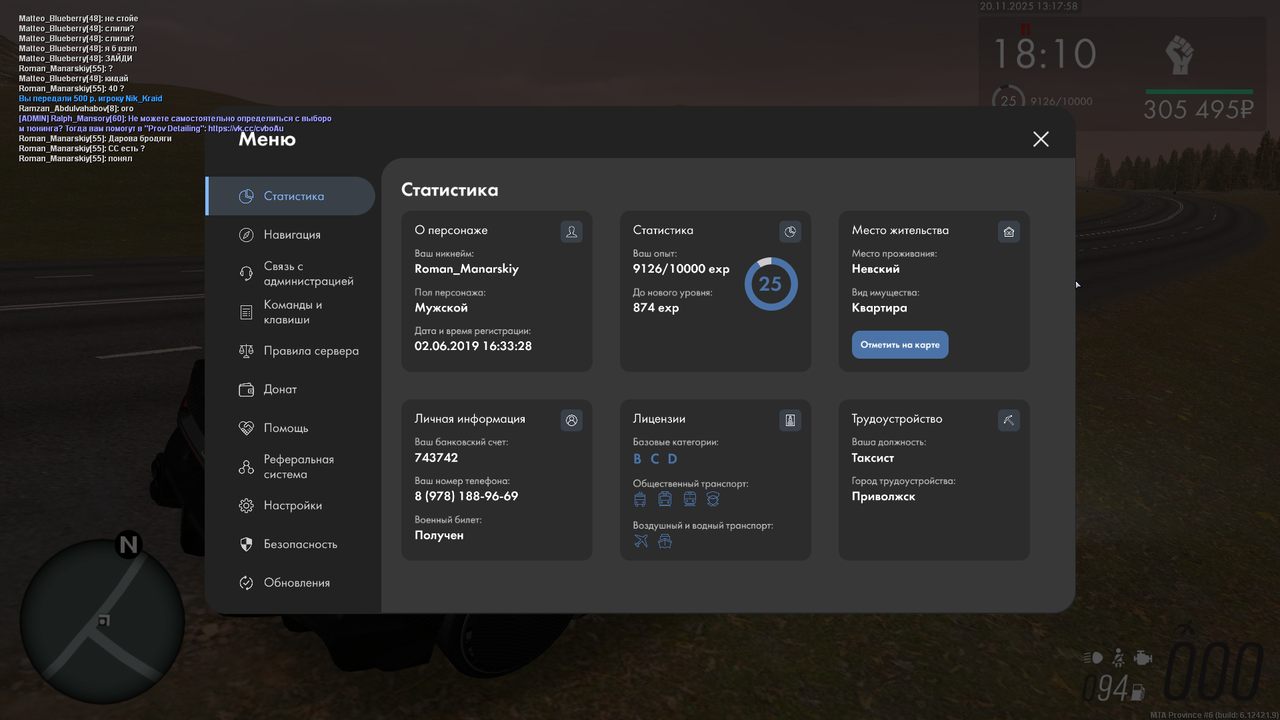
Task: Click the Невский residence value
Action: click(876, 269)
